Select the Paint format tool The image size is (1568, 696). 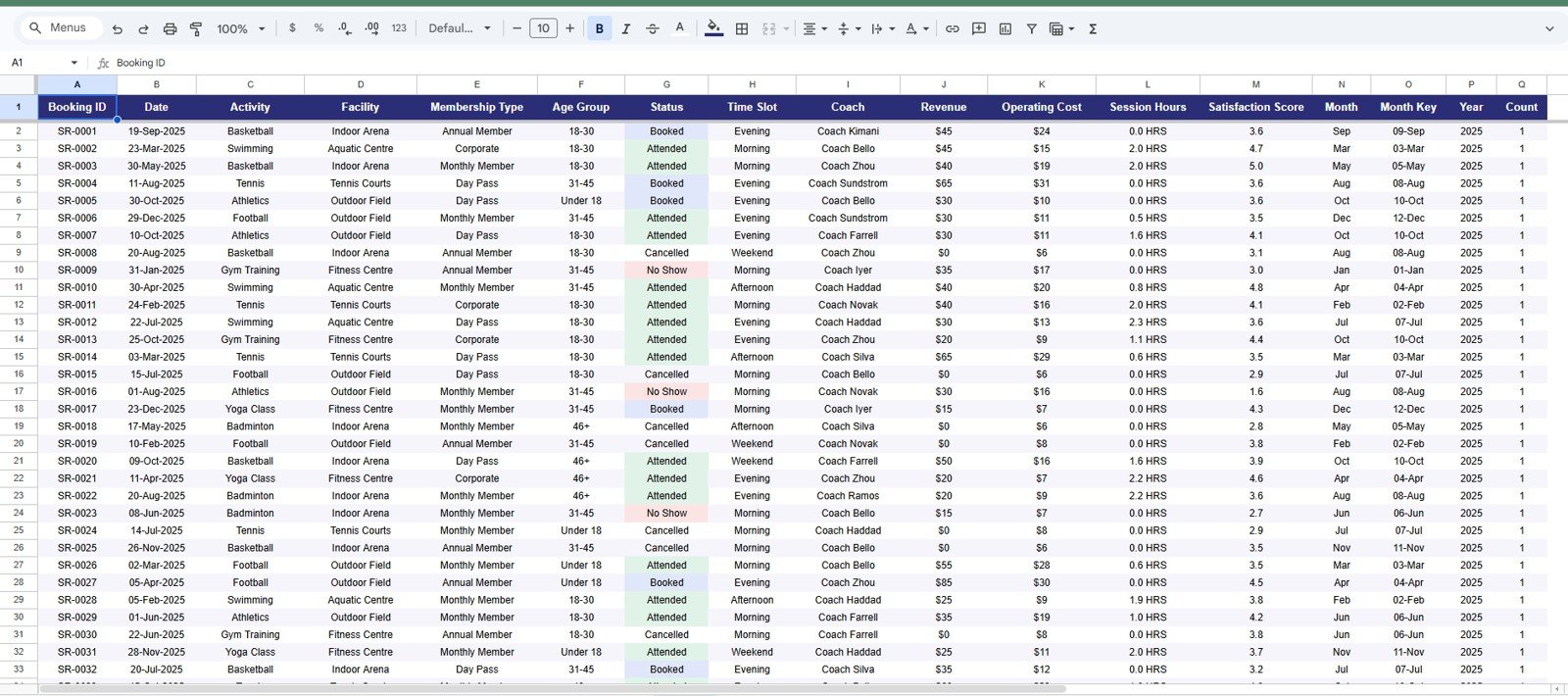click(x=196, y=29)
